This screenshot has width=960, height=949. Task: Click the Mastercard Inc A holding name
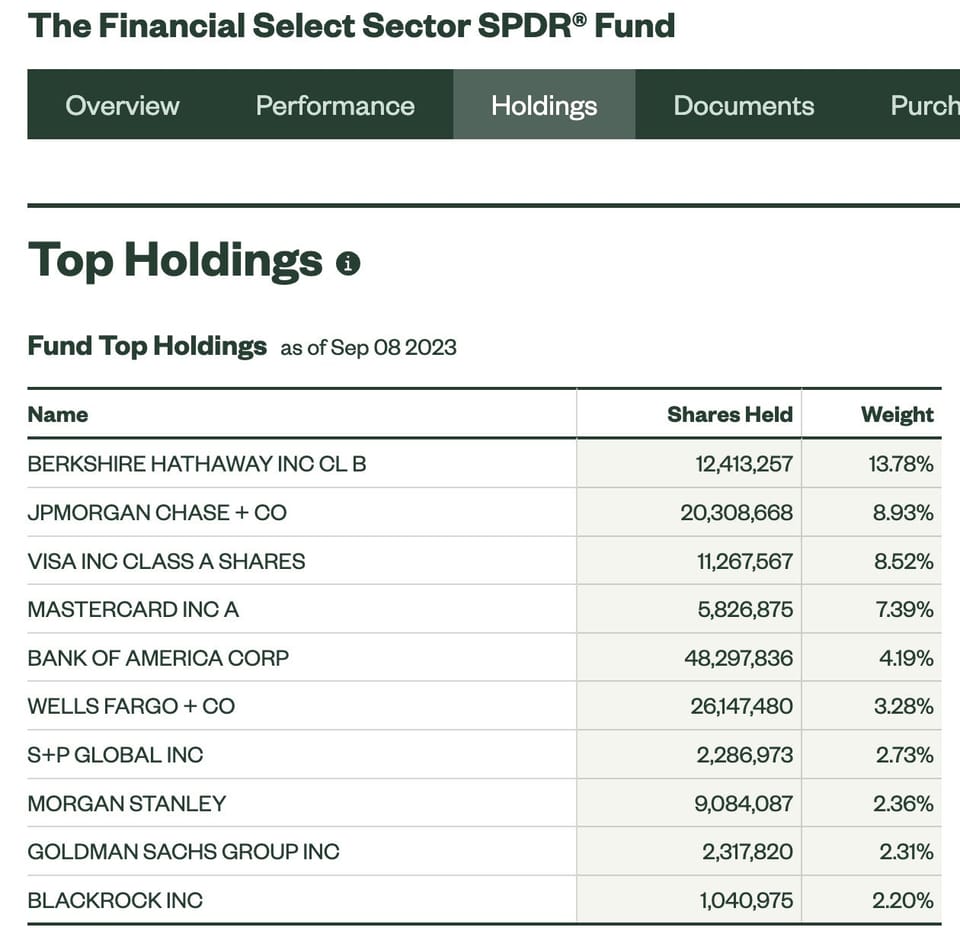[133, 610]
